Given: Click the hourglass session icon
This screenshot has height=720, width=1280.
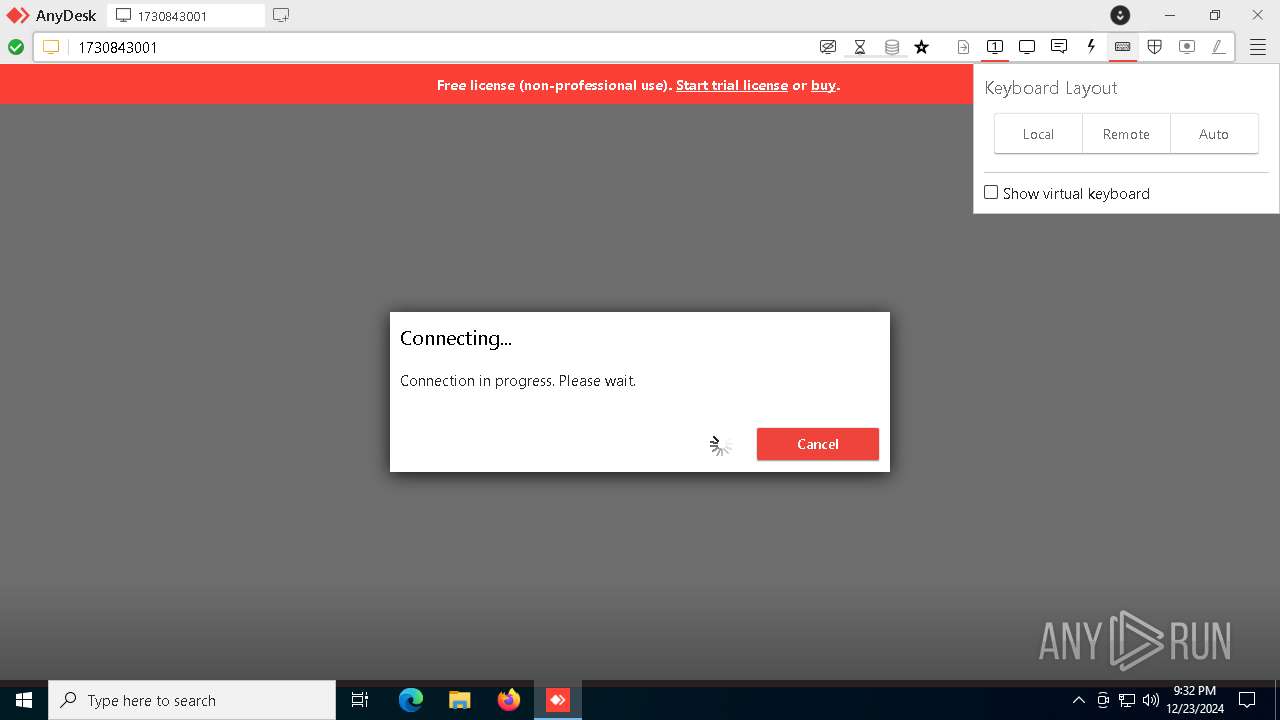Looking at the screenshot, I should (860, 47).
